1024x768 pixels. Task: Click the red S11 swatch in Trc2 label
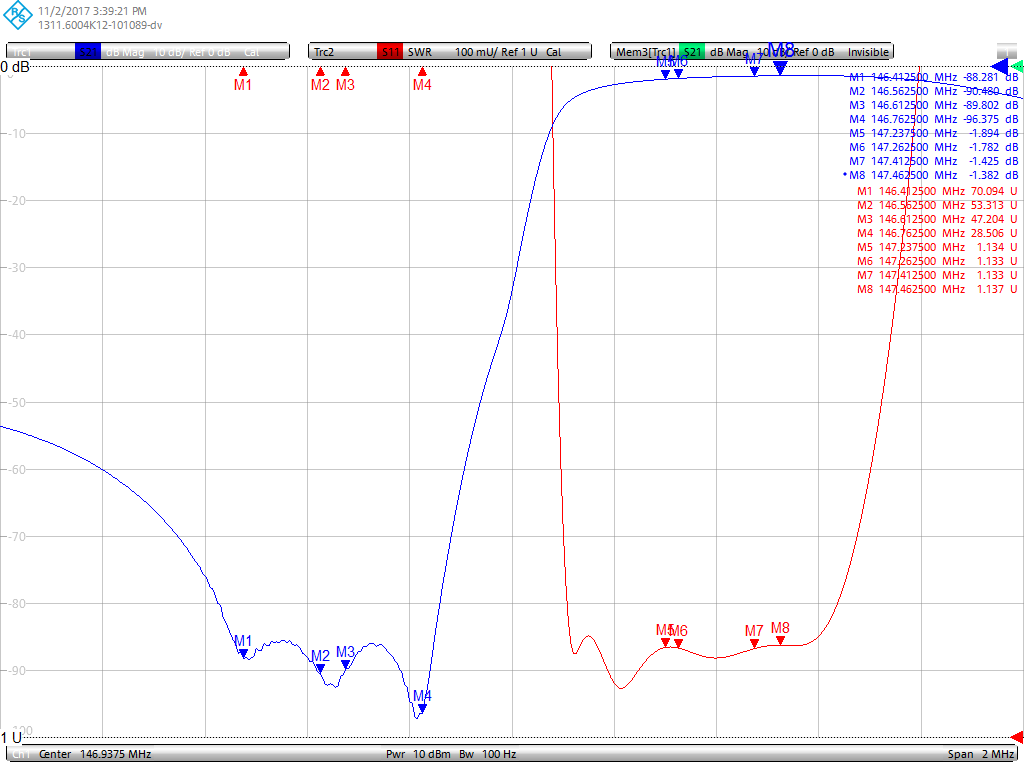390,52
